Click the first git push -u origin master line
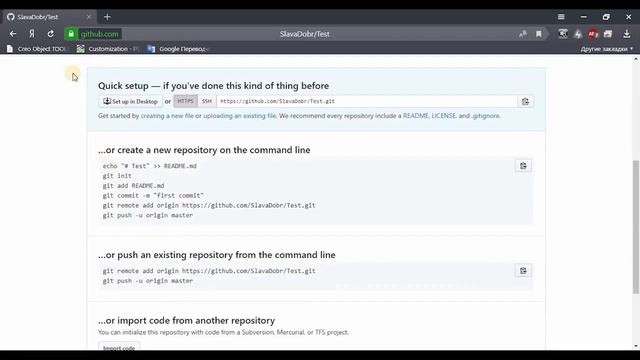Viewport: 640px width, 360px height. click(148, 215)
